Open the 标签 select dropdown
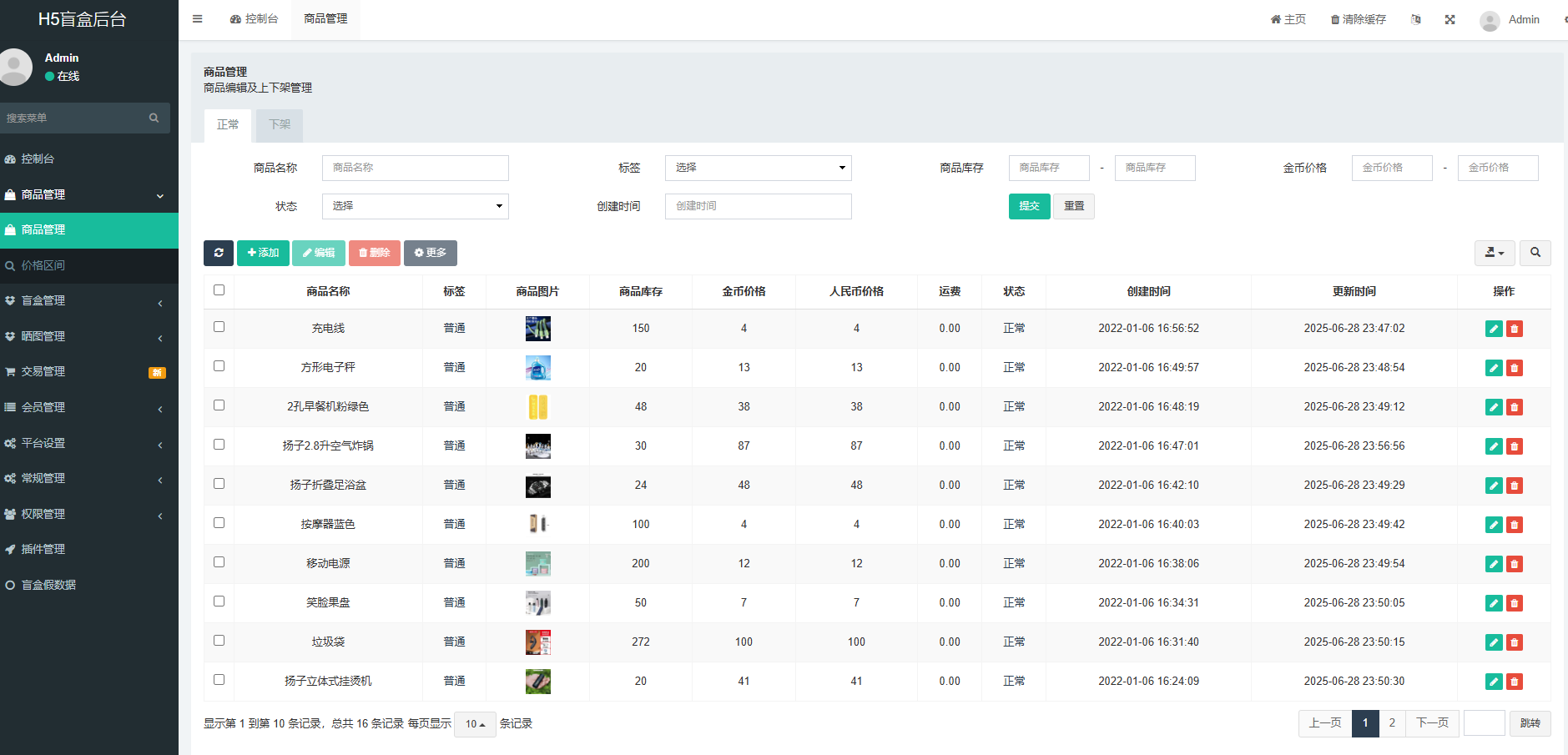 tap(757, 167)
